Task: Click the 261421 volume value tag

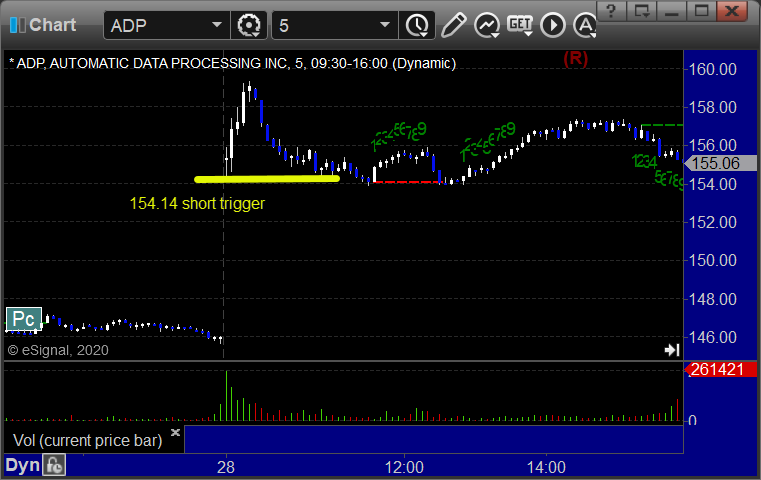Action: tap(721, 369)
